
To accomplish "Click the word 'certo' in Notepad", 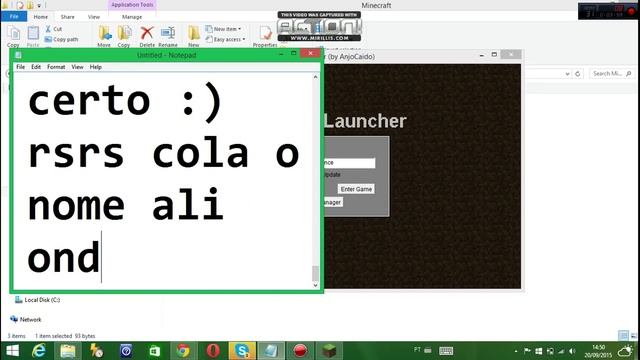I will tap(89, 101).
